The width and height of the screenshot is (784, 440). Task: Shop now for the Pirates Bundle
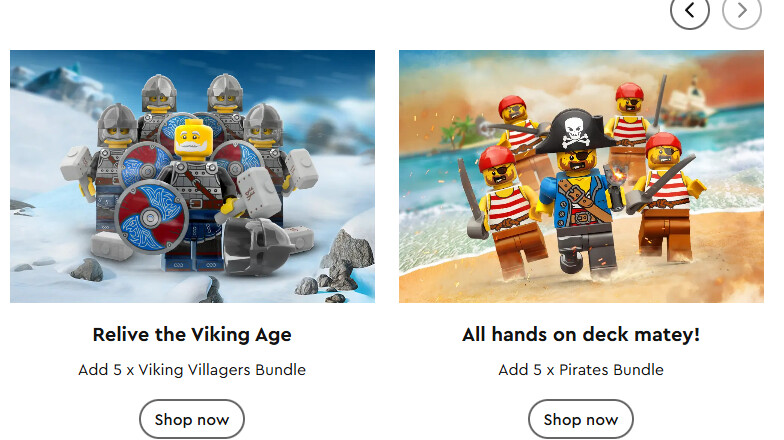click(581, 420)
